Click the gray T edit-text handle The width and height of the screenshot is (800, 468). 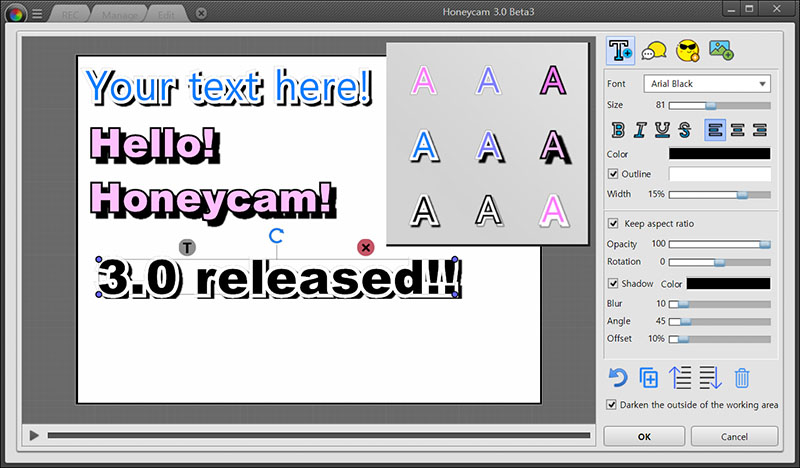click(x=187, y=248)
